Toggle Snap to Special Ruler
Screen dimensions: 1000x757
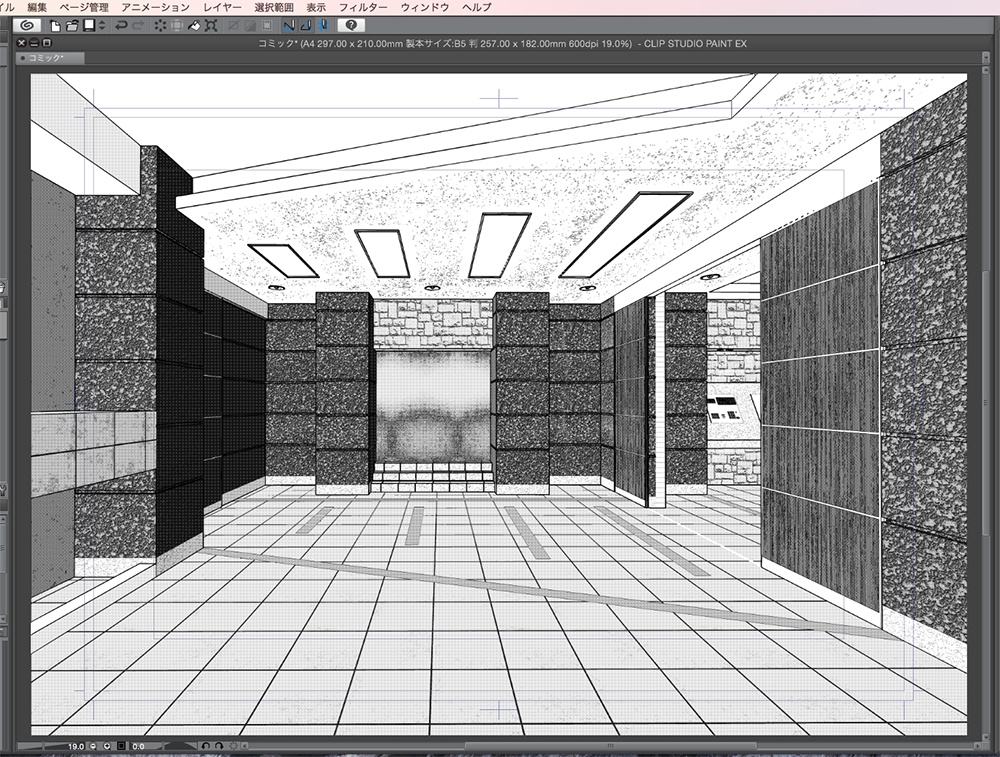tap(306, 26)
